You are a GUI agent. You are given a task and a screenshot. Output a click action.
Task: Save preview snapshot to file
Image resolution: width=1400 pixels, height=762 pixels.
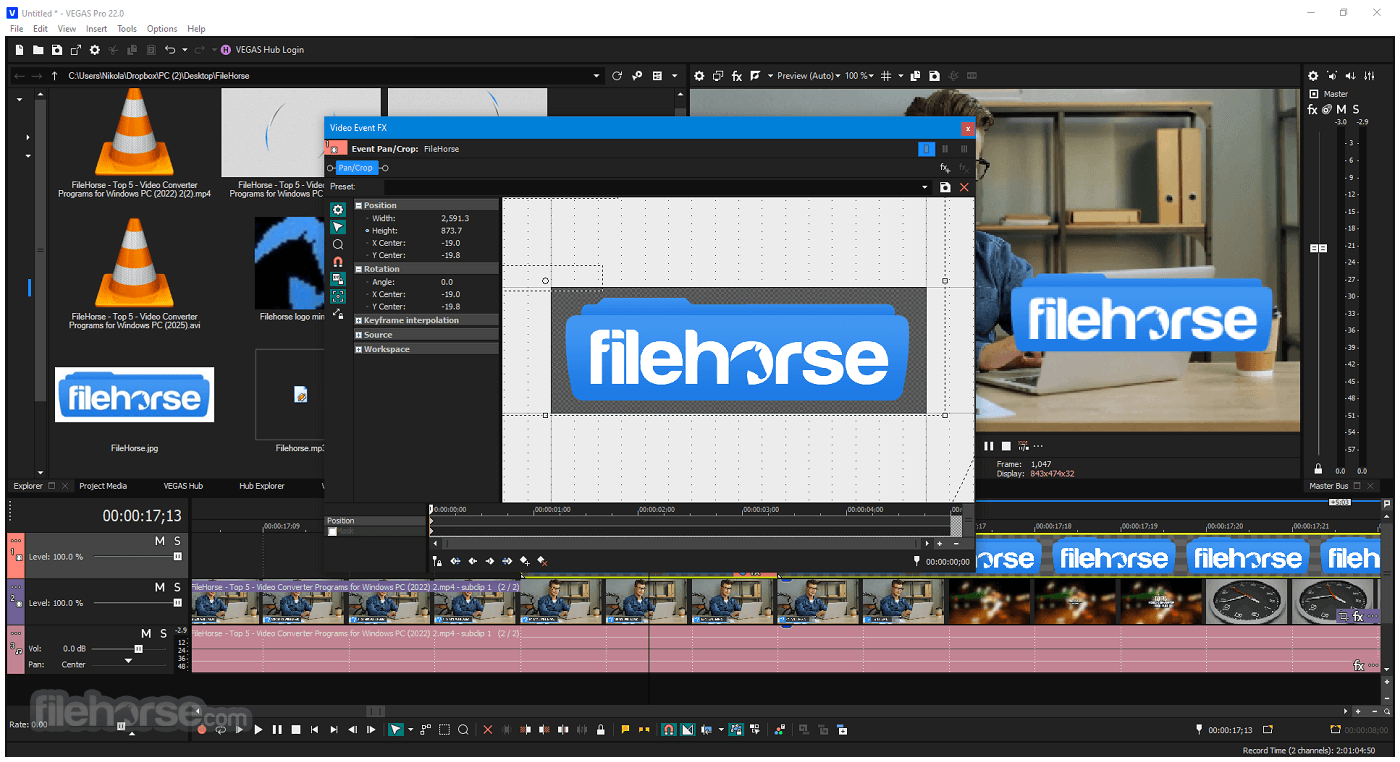click(x=934, y=76)
